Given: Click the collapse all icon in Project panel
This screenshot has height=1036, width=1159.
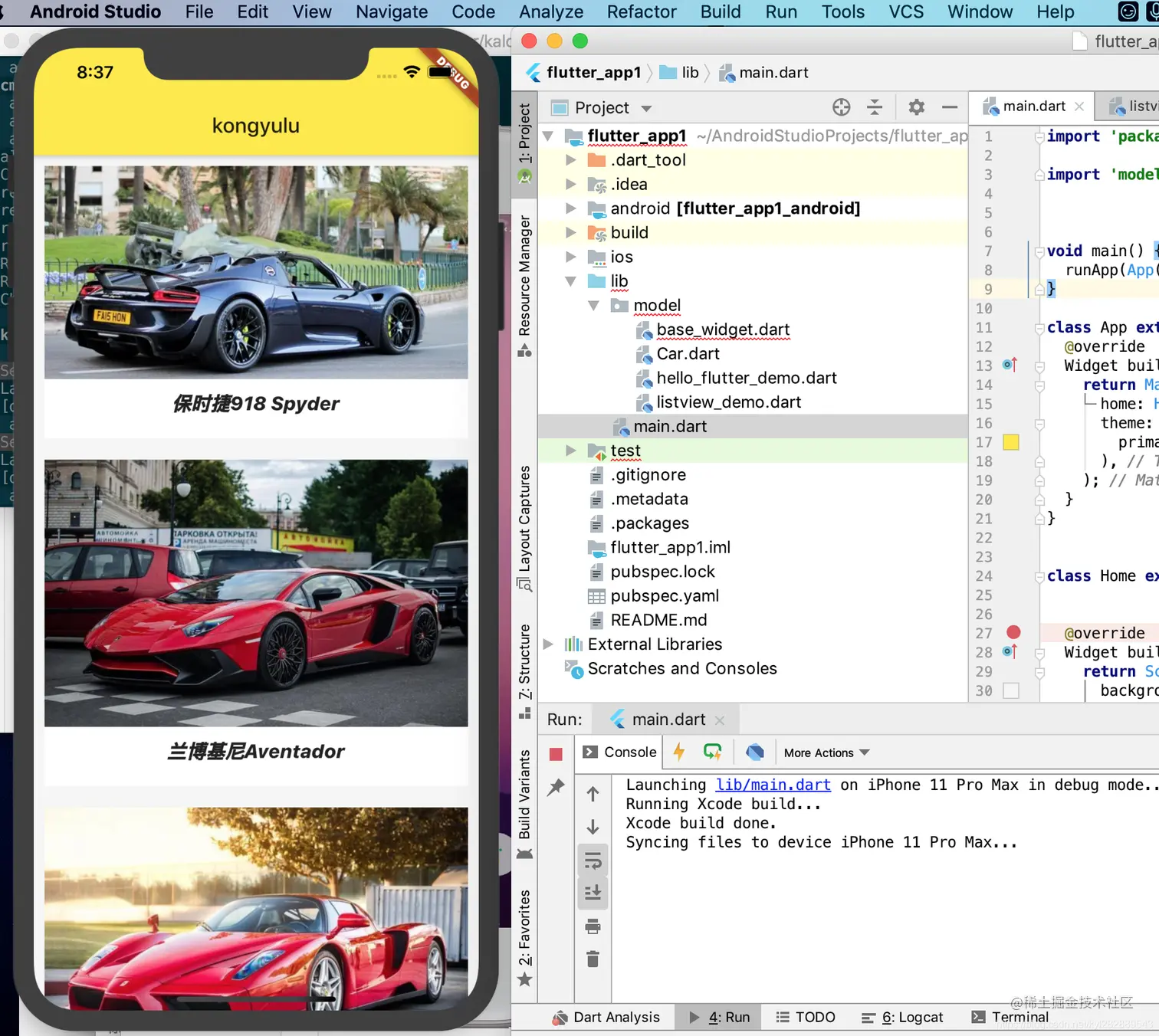Looking at the screenshot, I should click(x=875, y=107).
